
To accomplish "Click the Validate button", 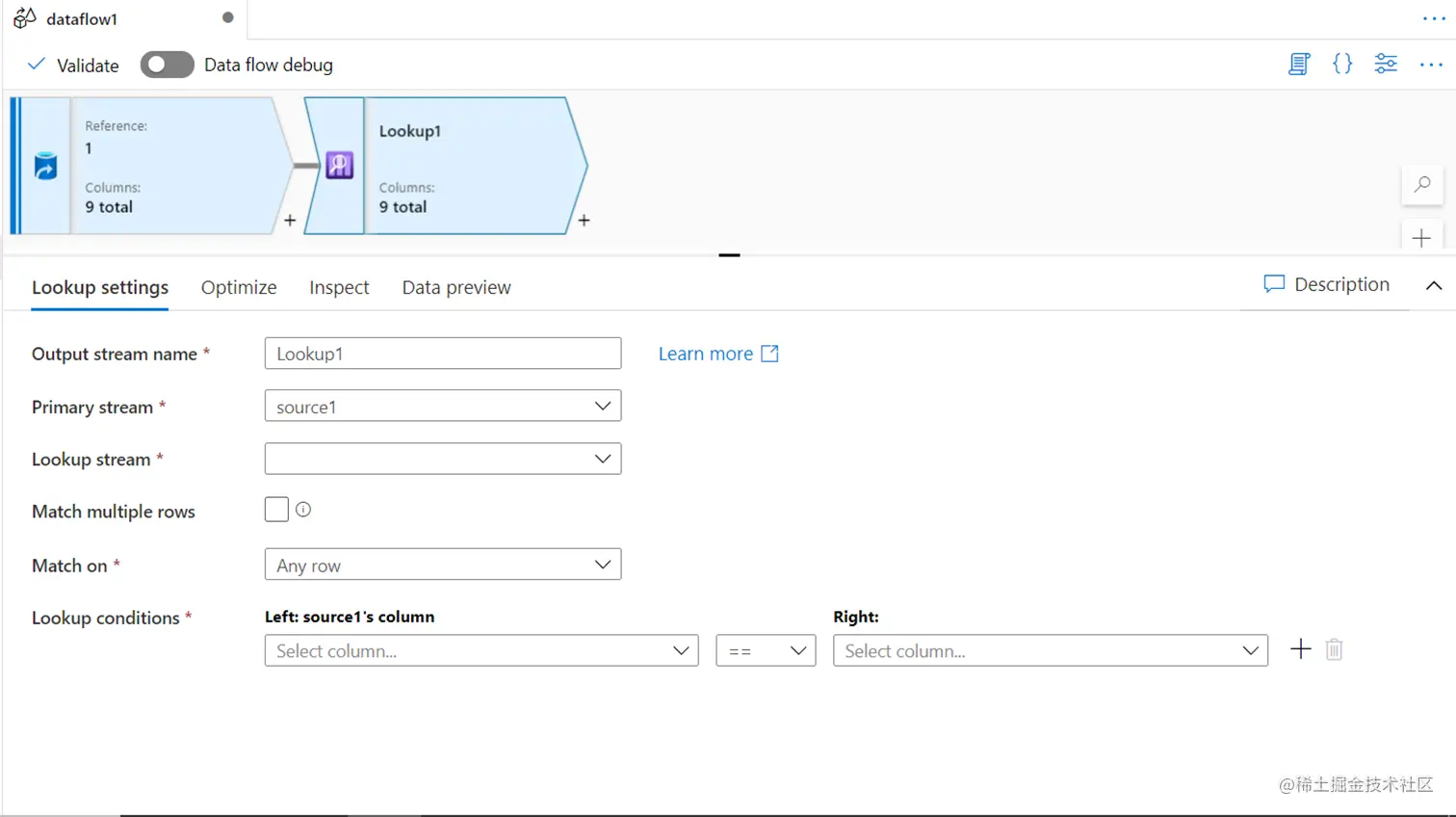I will click(x=73, y=65).
